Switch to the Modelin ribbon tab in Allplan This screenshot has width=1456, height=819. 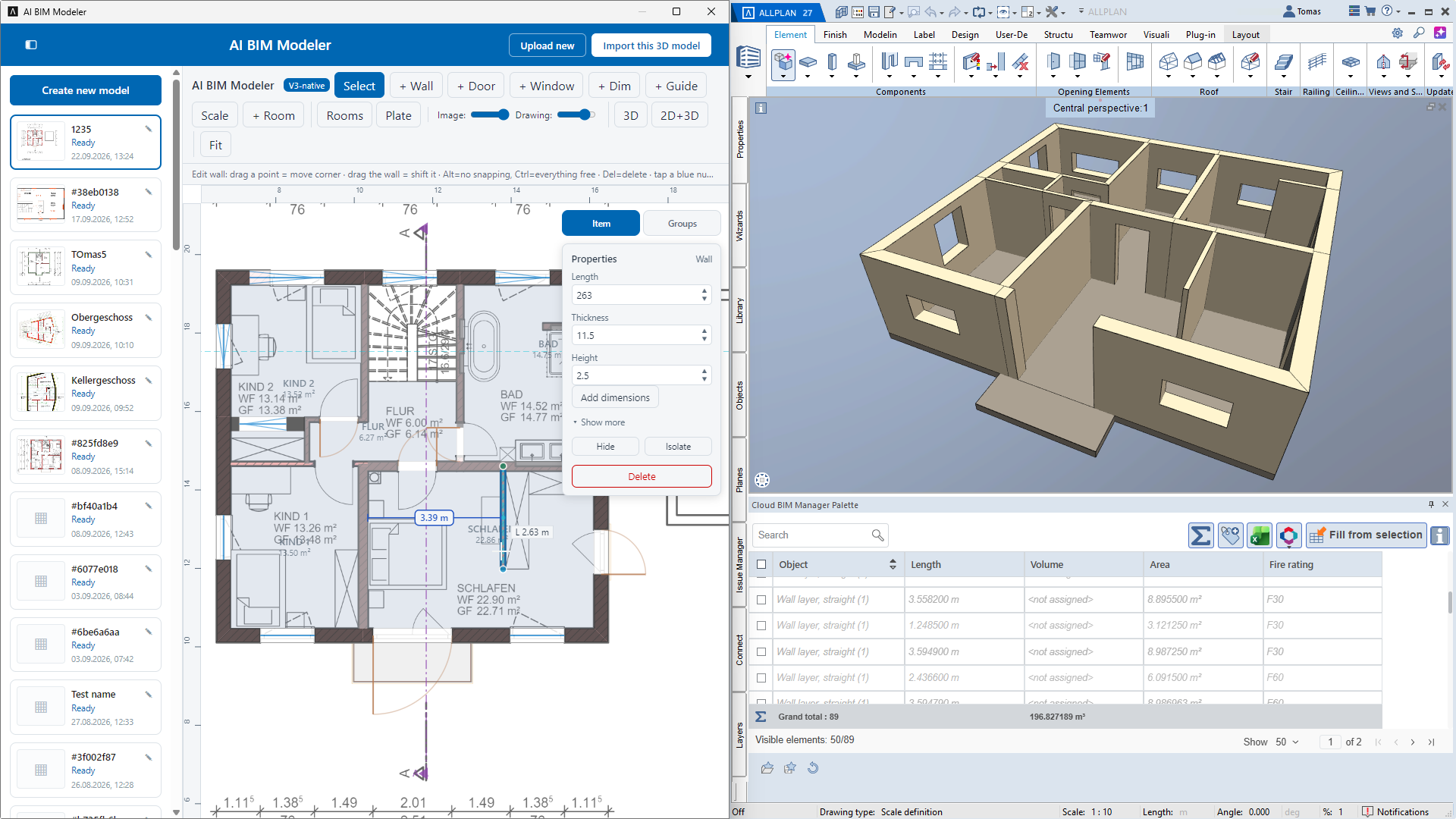pyautogui.click(x=880, y=35)
